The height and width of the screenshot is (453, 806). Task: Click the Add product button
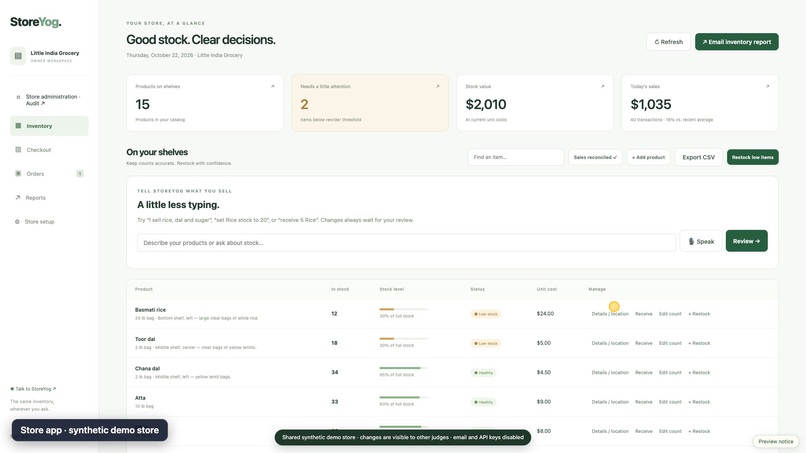pyautogui.click(x=648, y=157)
